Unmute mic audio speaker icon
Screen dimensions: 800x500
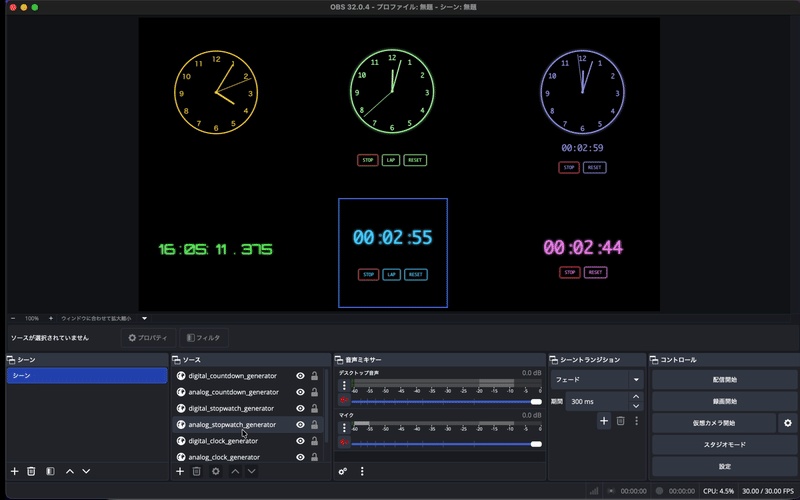[x=344, y=442]
